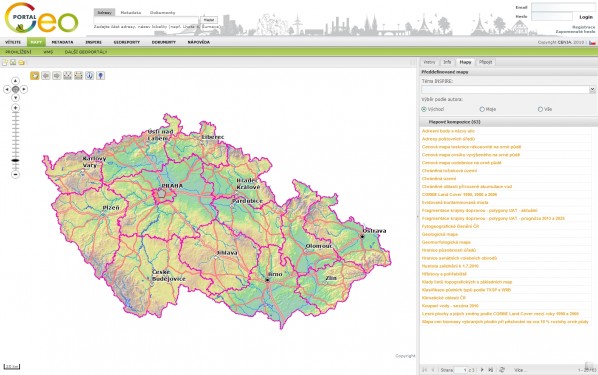Screen dimensions: 598x375
Task: Open the WMS submenu item
Action: pyautogui.click(x=48, y=52)
